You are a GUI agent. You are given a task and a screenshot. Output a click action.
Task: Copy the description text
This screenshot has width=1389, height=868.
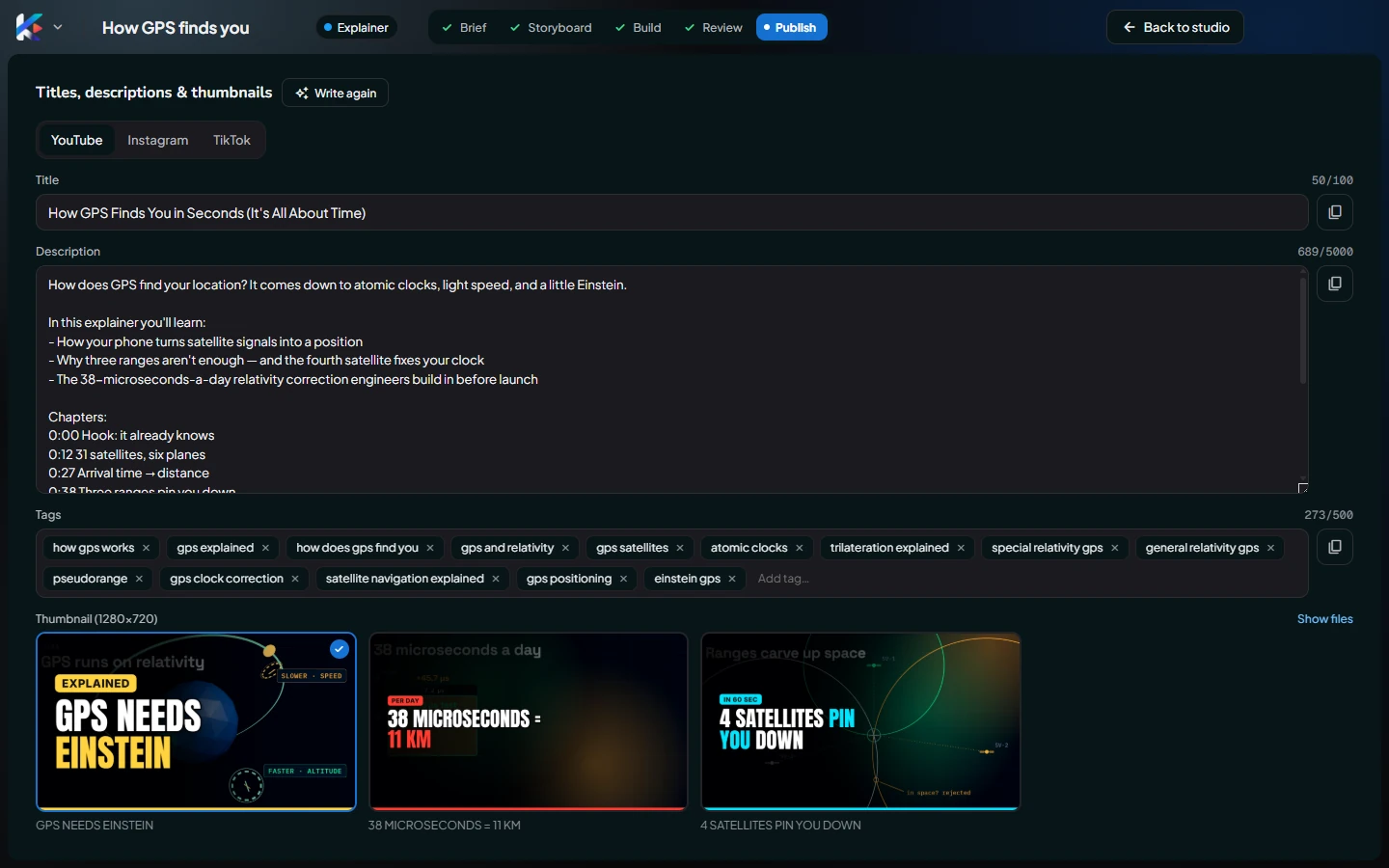1335,284
